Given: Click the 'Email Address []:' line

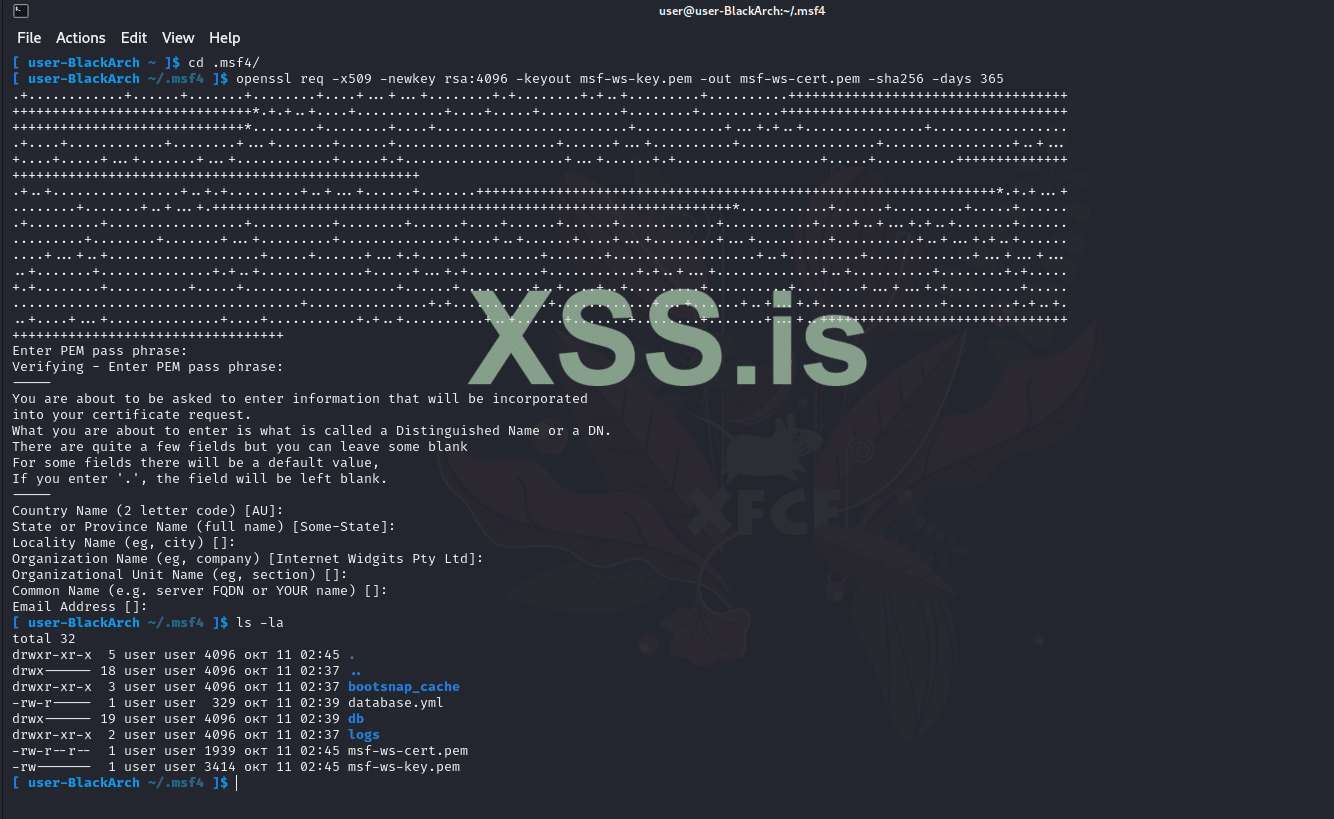Looking at the screenshot, I should click(80, 607).
